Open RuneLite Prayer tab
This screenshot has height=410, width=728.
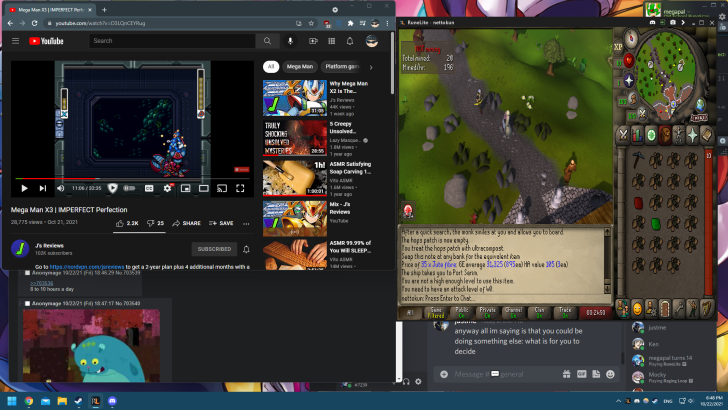(692, 135)
